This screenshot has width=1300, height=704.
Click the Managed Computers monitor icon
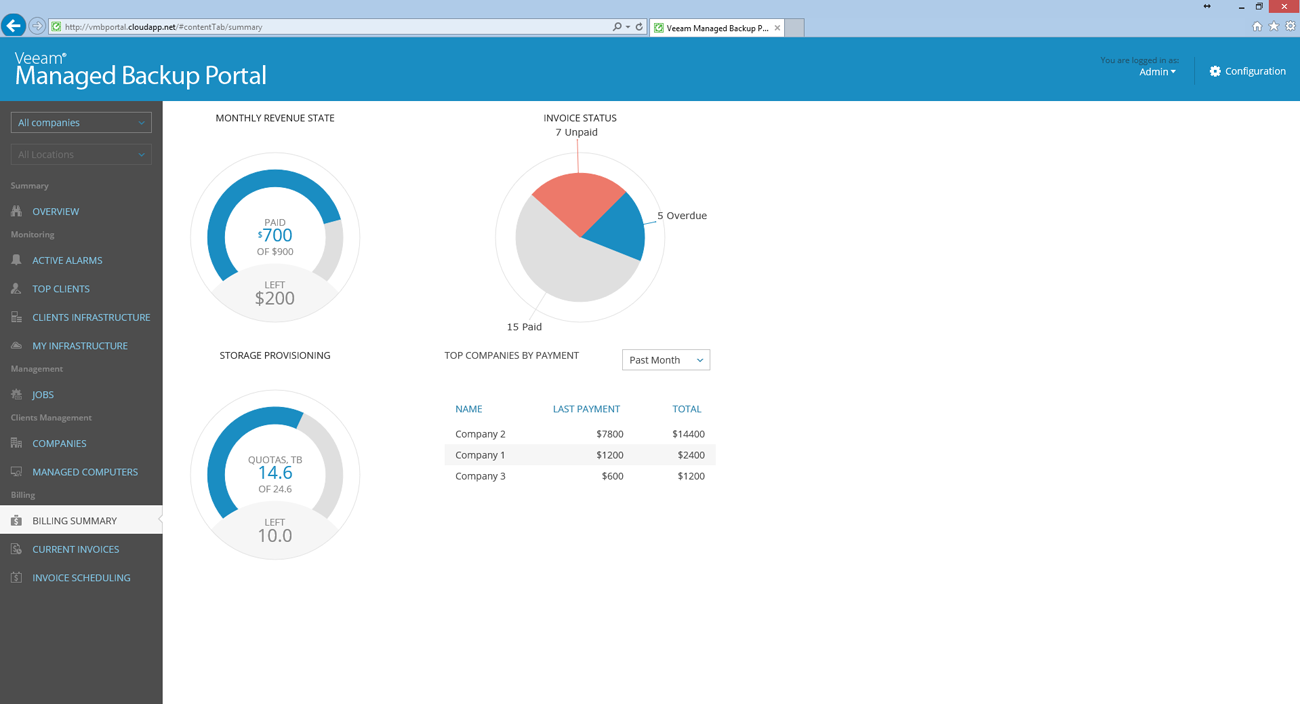pyautogui.click(x=16, y=471)
